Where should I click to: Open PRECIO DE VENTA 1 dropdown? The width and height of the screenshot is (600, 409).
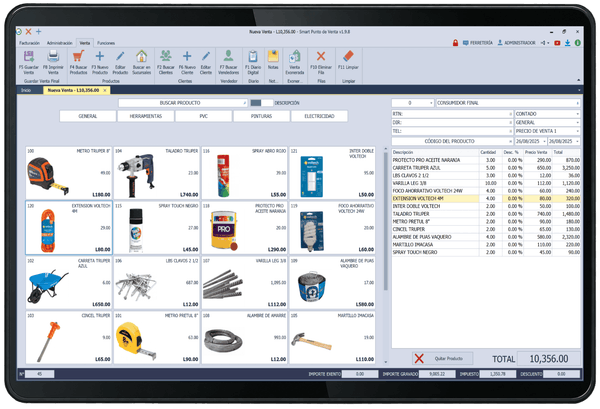[x=577, y=131]
